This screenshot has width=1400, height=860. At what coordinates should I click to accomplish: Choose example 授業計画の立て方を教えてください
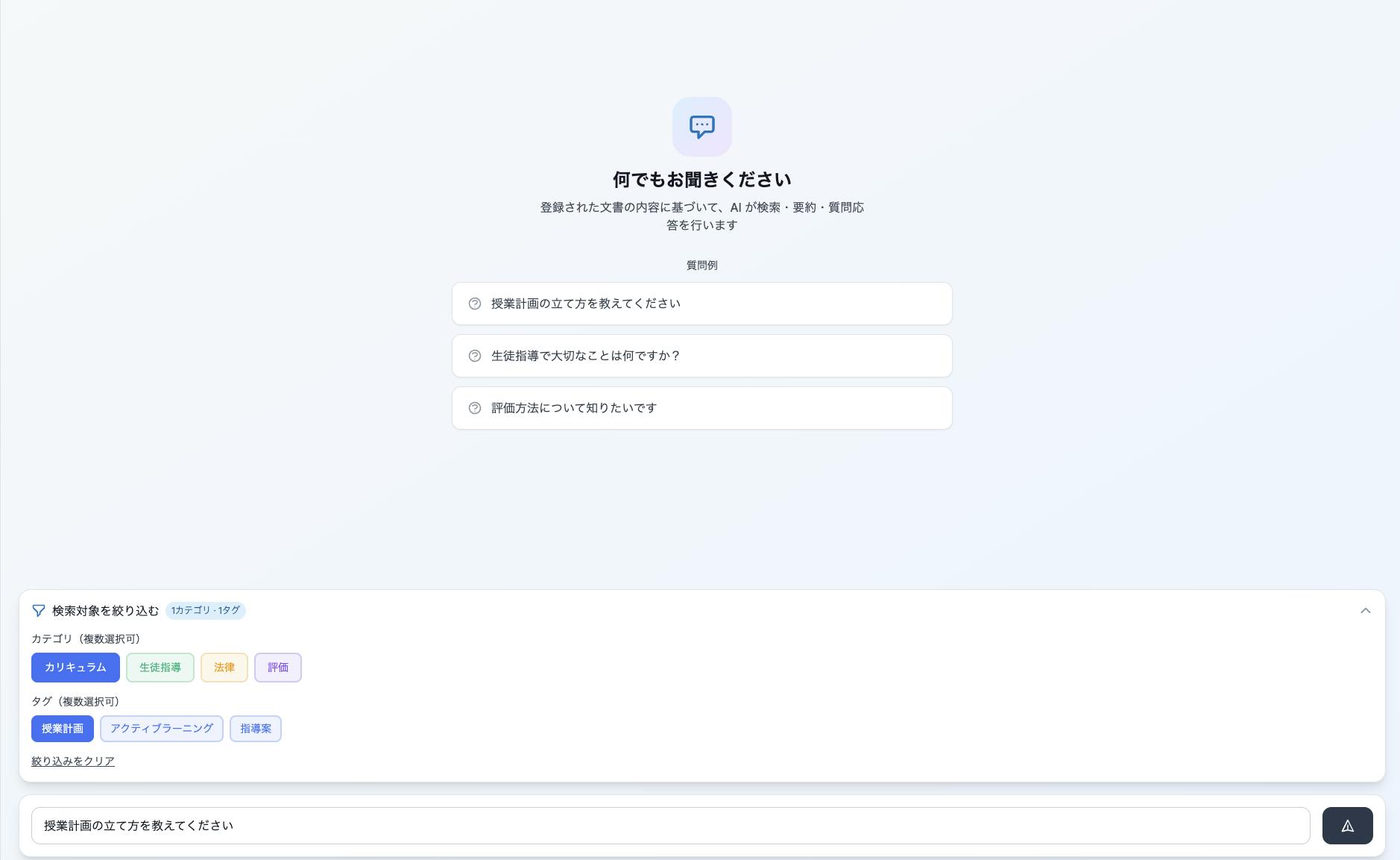point(701,304)
